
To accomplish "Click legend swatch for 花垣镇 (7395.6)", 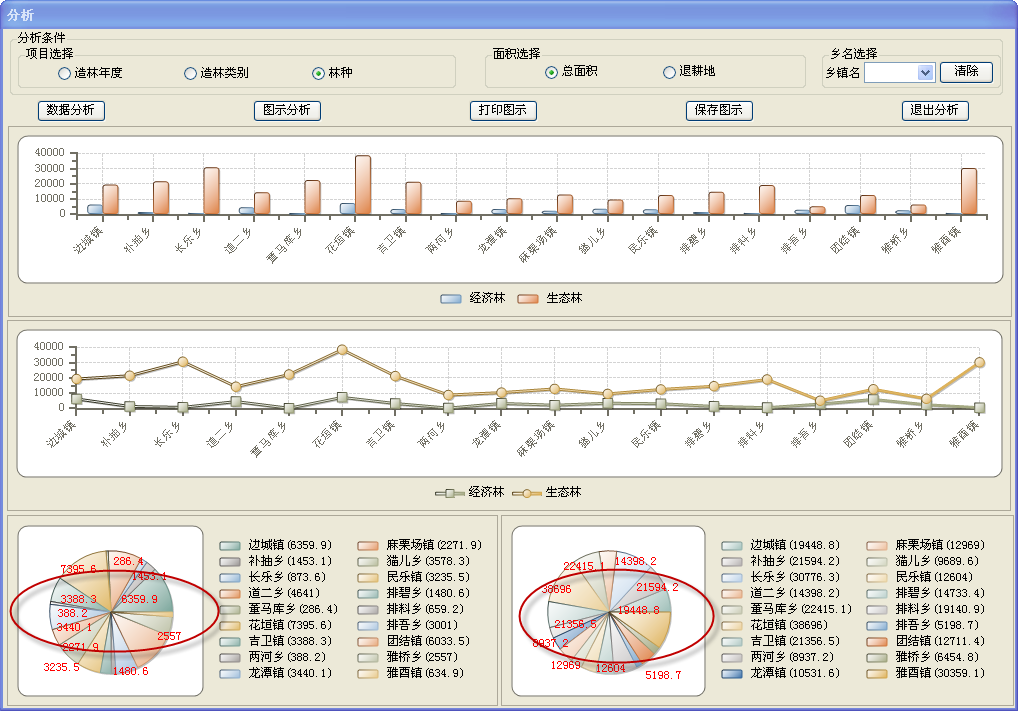I will point(230,626).
